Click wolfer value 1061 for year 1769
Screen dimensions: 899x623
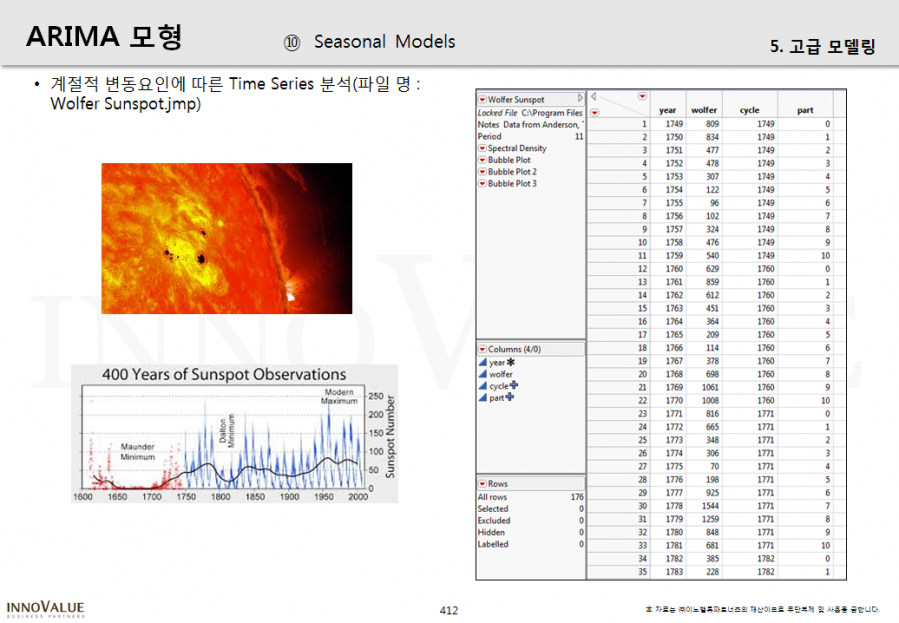[x=710, y=387]
